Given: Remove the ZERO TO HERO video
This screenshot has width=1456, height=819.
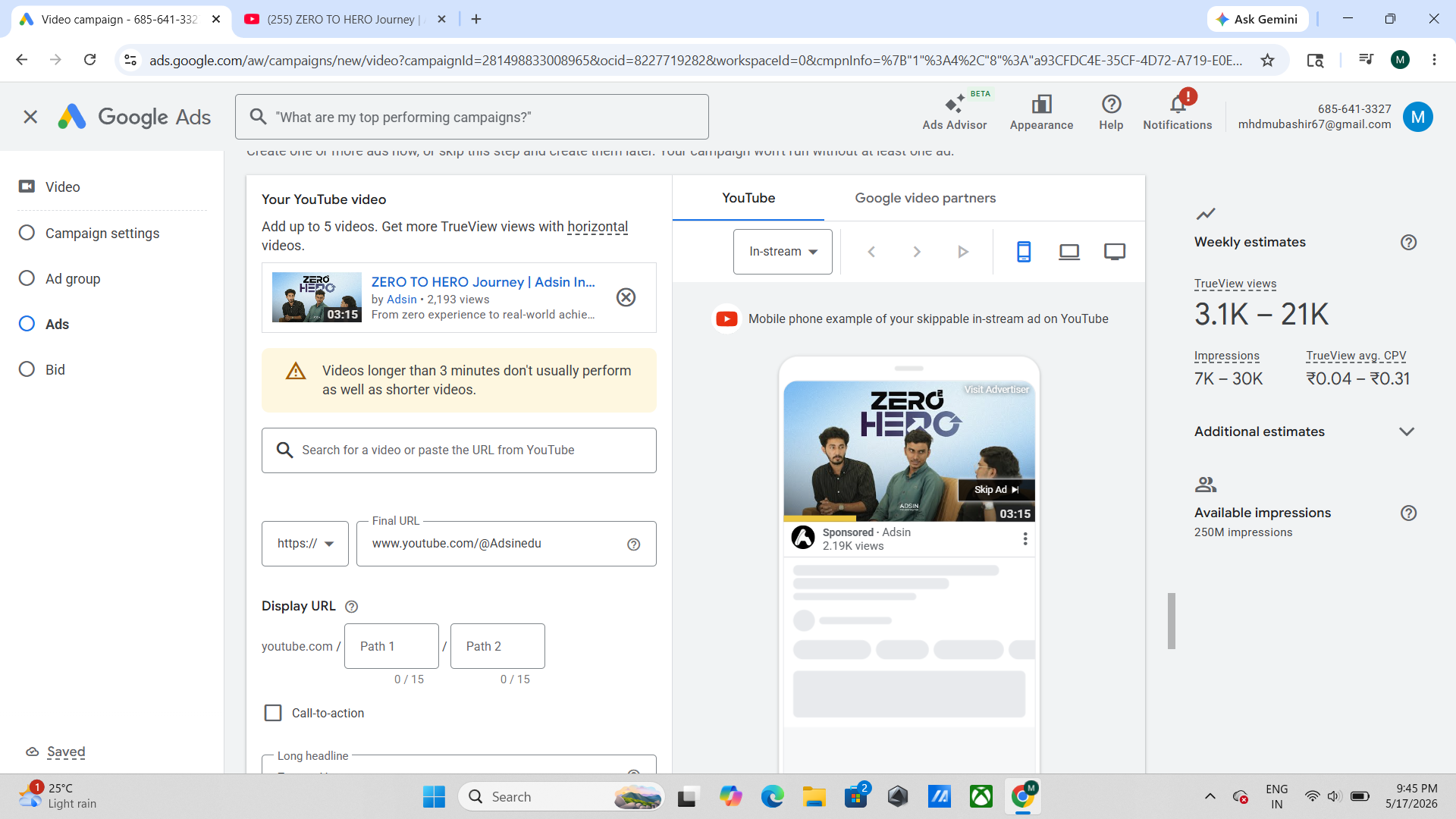Looking at the screenshot, I should coord(626,297).
